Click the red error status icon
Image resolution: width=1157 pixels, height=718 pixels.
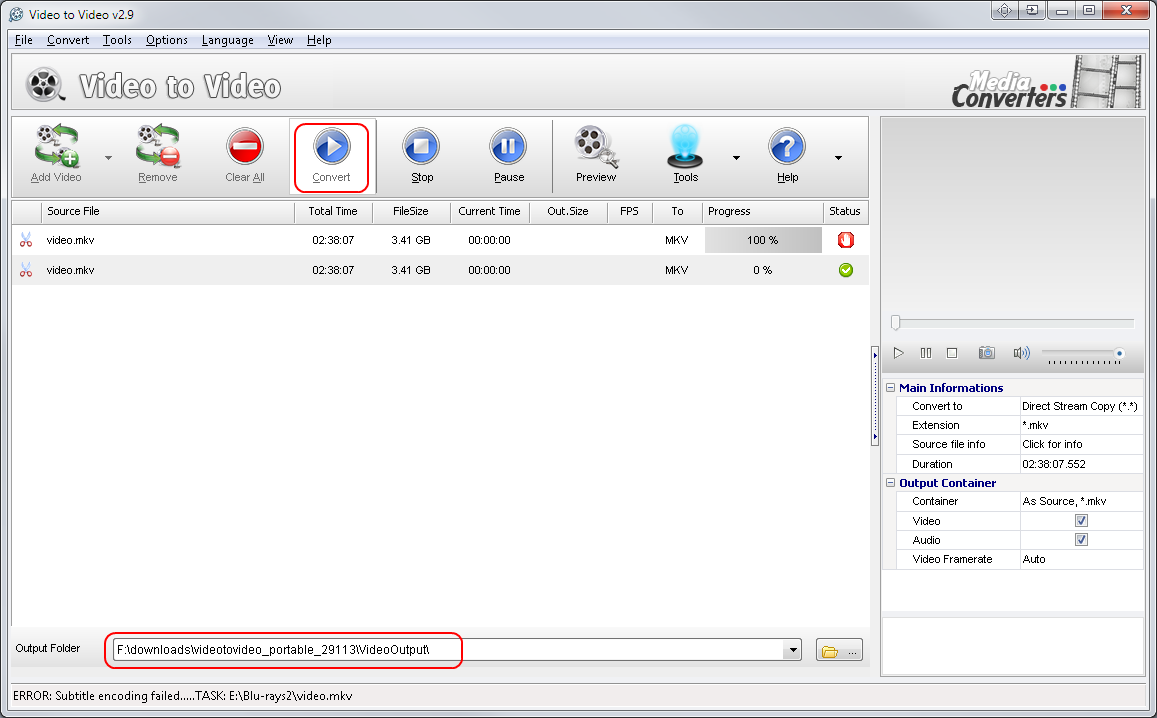click(846, 240)
